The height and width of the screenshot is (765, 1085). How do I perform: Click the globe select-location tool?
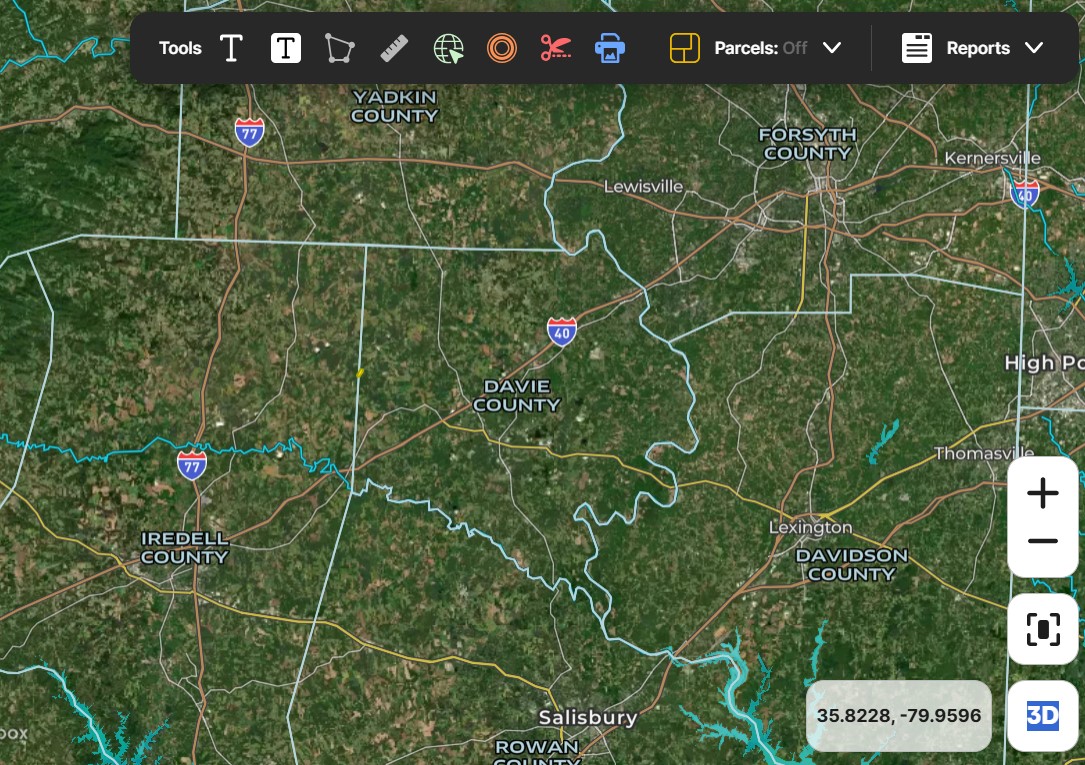point(448,48)
